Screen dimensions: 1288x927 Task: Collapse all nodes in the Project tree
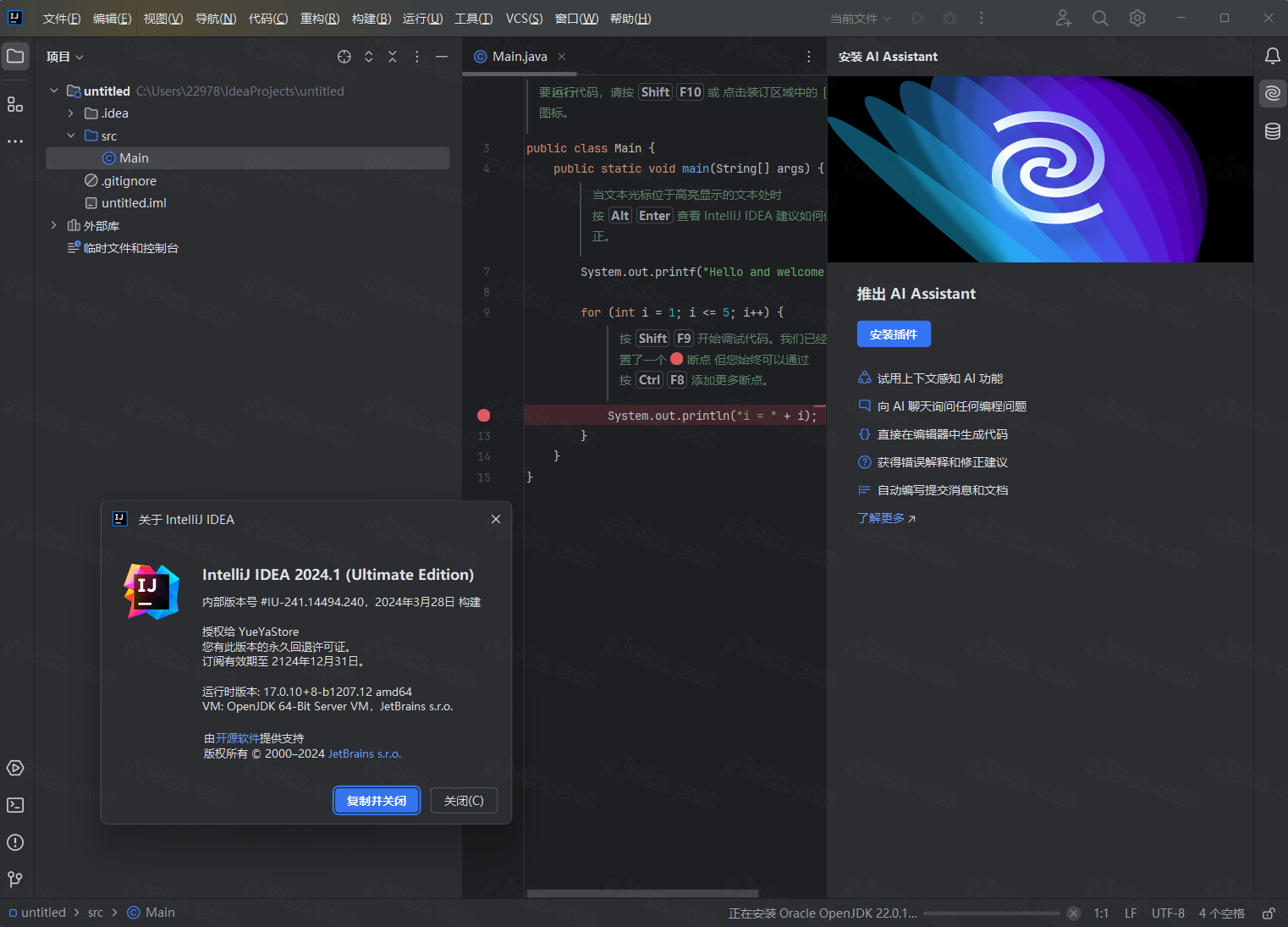coord(392,57)
